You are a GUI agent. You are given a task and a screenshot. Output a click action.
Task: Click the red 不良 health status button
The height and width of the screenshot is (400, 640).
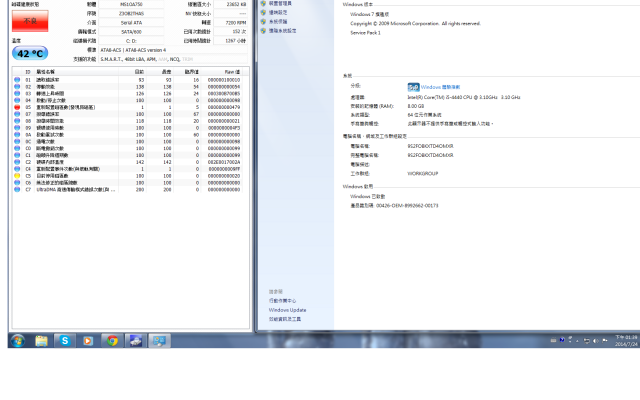tap(30, 21)
